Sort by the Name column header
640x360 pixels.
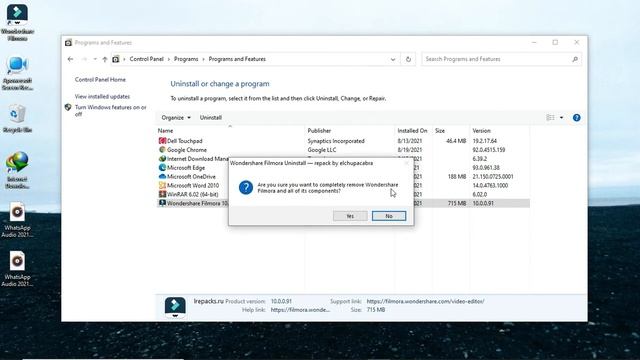pyautogui.click(x=165, y=131)
